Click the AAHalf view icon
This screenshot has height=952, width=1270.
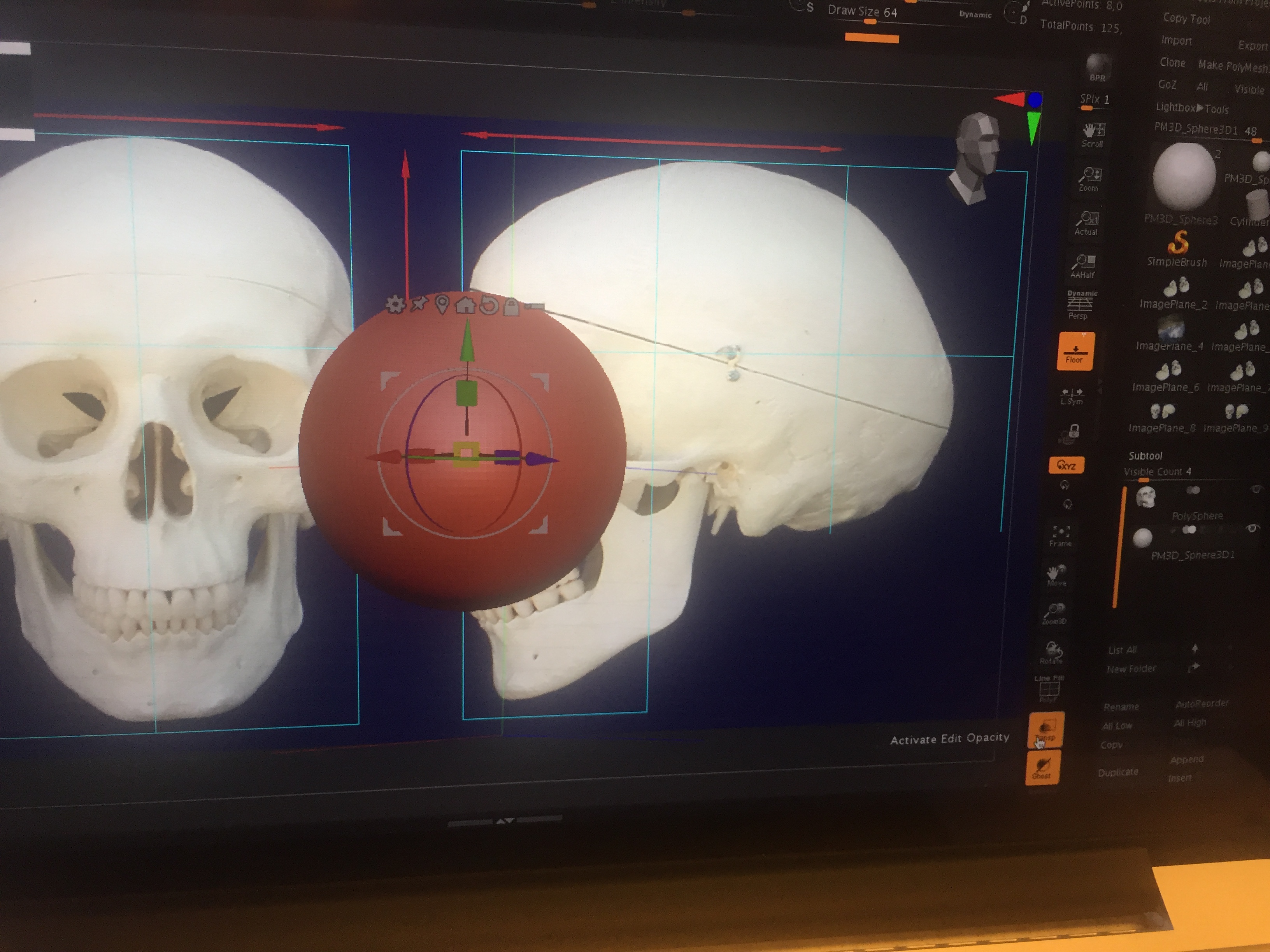1082,266
